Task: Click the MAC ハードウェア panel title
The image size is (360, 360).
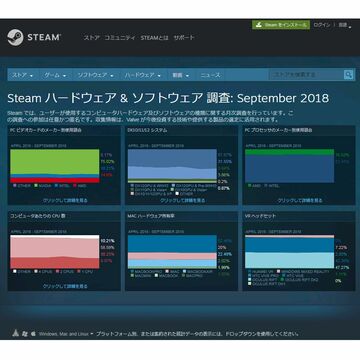Action: pos(151,216)
